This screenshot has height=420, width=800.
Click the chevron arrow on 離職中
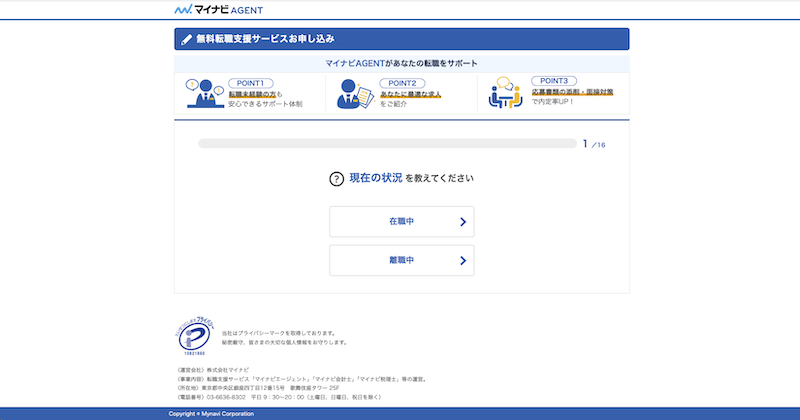pos(463,261)
